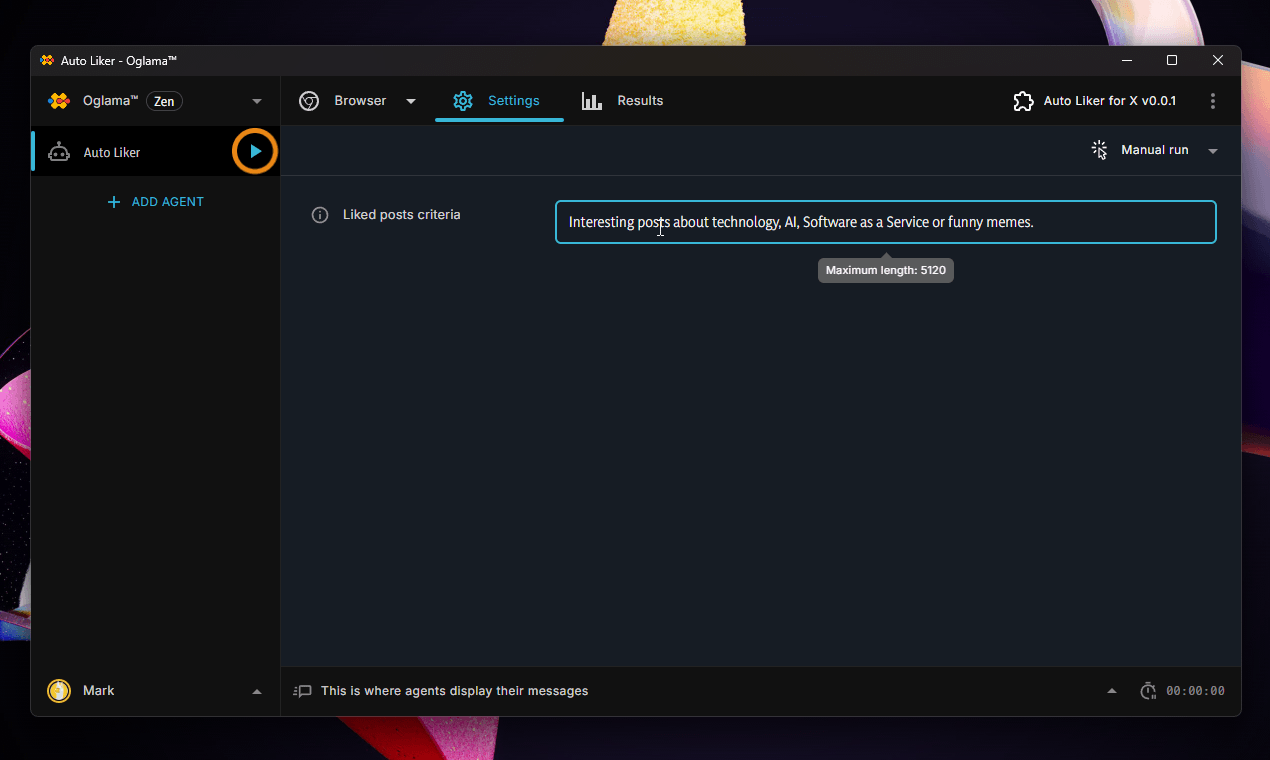Screen dimensions: 1270x760
Task: Open the three-dot more options menu
Action: (x=1213, y=101)
